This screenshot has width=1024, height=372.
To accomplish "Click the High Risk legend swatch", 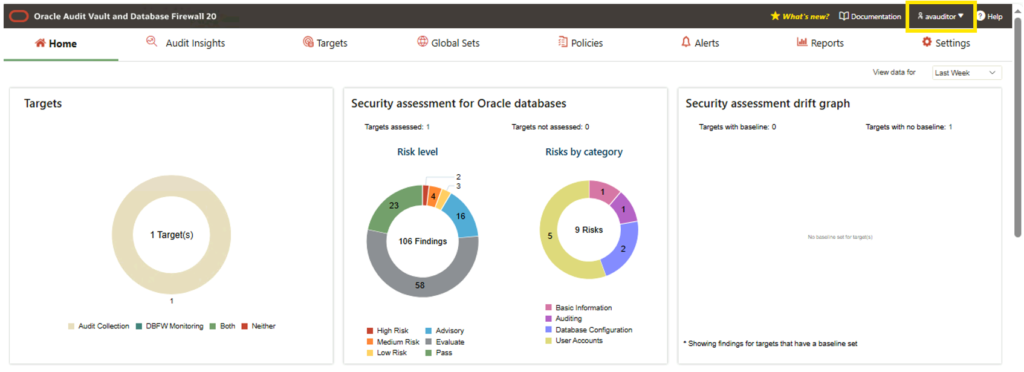I will [x=370, y=331].
